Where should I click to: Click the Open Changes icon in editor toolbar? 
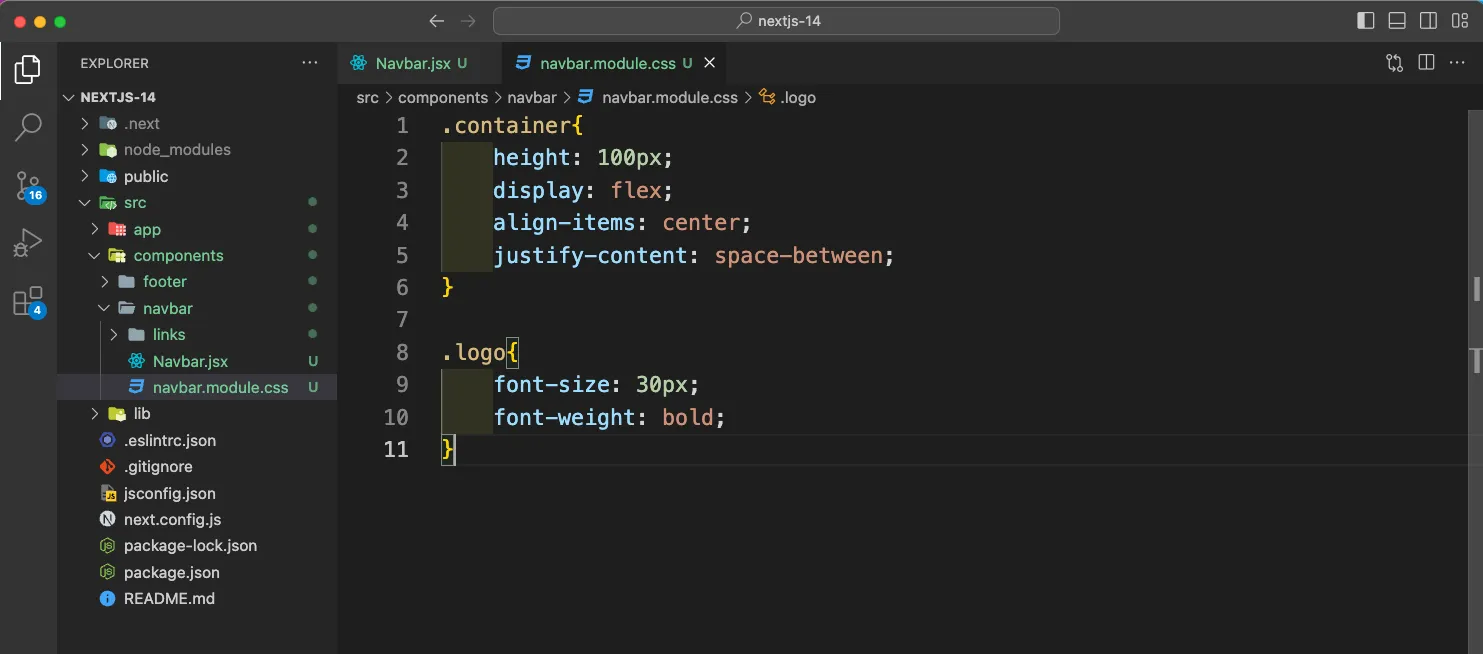pos(1394,63)
